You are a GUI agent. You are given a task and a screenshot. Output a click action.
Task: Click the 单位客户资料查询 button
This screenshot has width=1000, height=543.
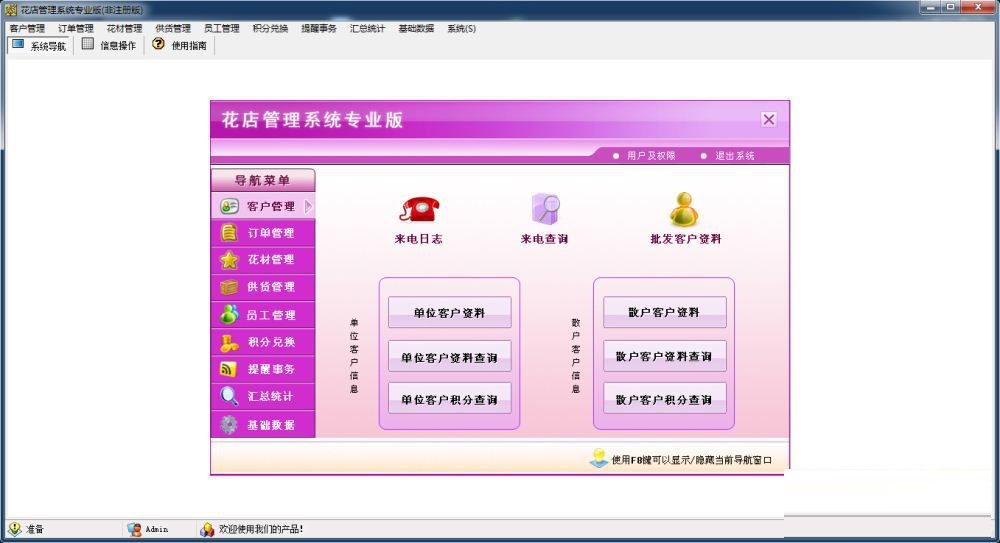coord(450,357)
